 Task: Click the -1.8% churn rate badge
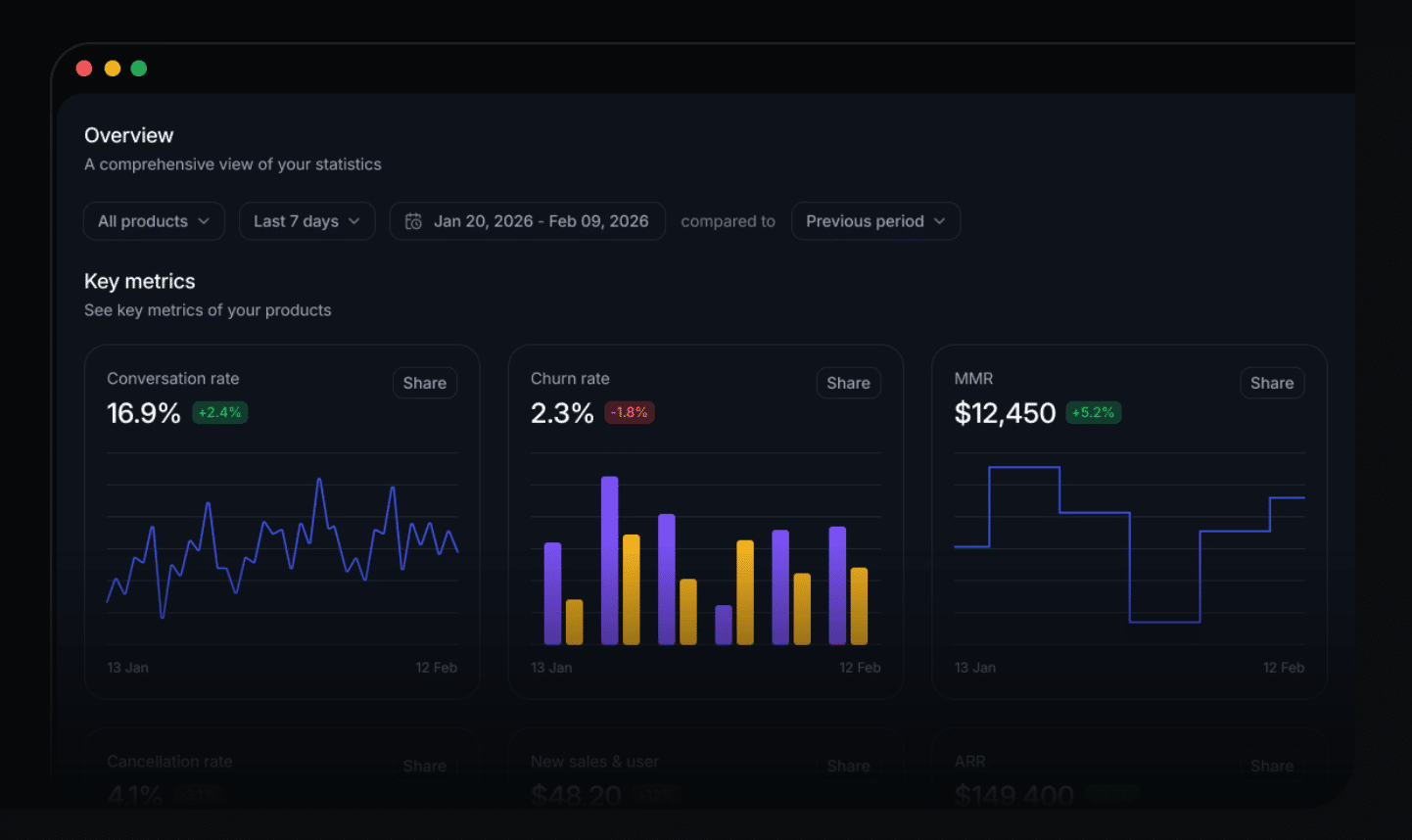[630, 412]
